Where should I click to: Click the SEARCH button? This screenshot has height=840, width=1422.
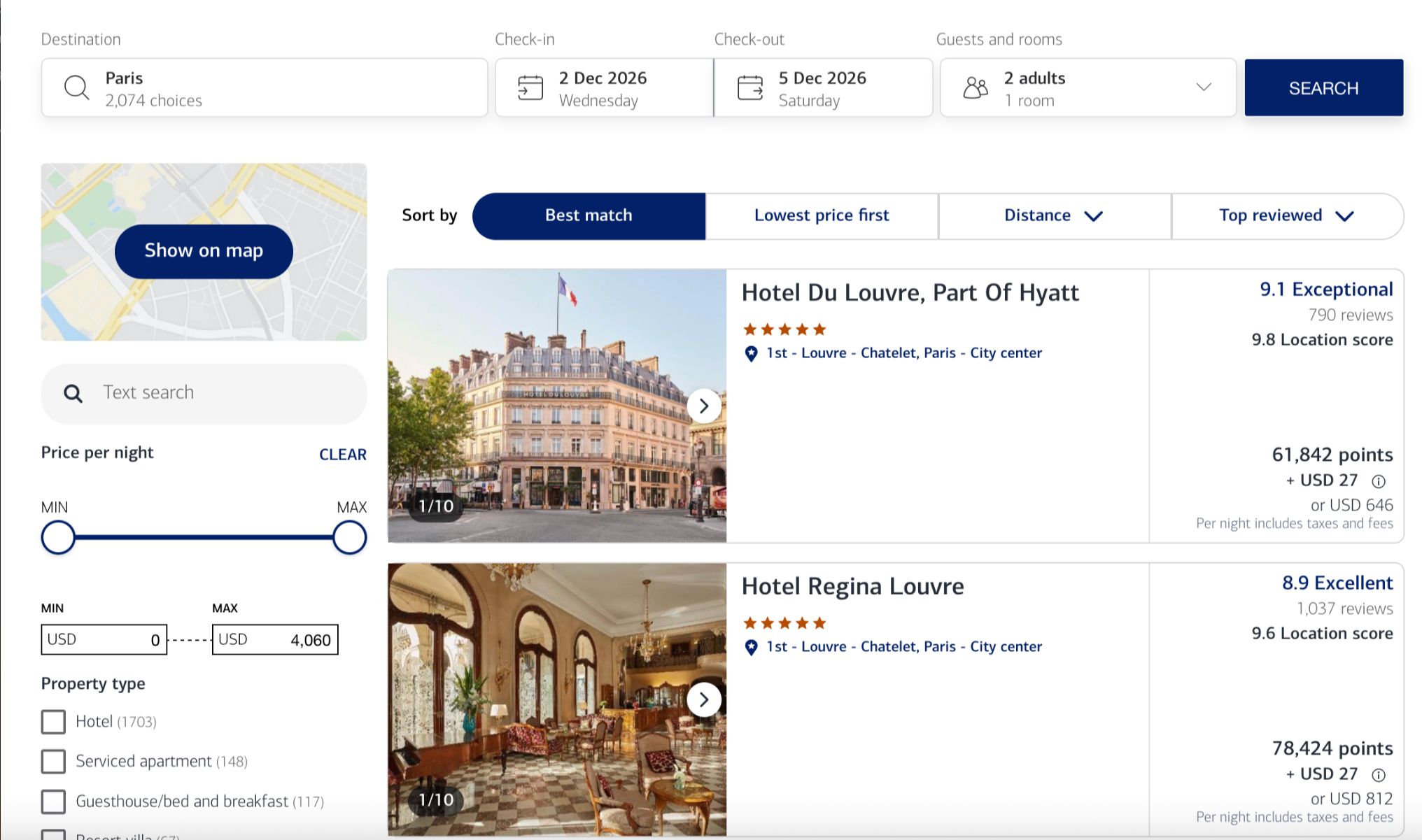pyautogui.click(x=1323, y=87)
